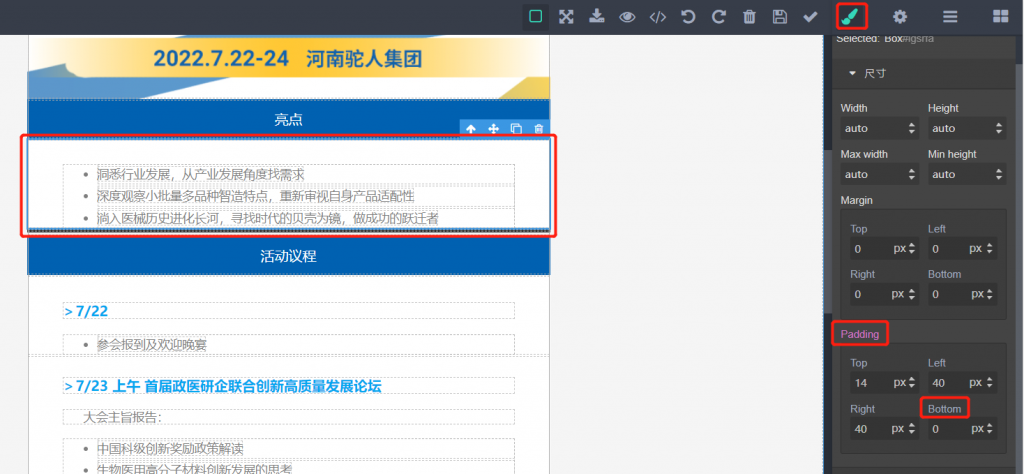Click the Margin Bottom value field
Screen dimensions: 1024x474
[948, 294]
